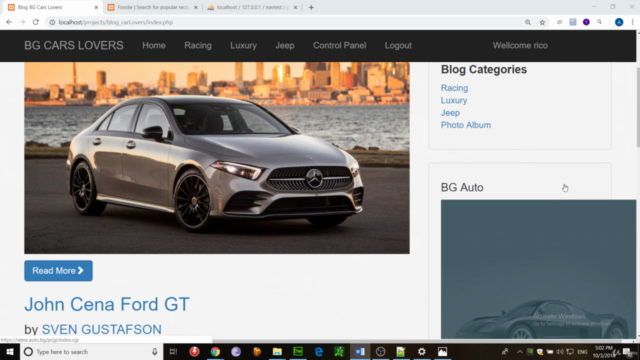Open the John Cena Ford GT post title
The image size is (640, 360).
(x=107, y=304)
